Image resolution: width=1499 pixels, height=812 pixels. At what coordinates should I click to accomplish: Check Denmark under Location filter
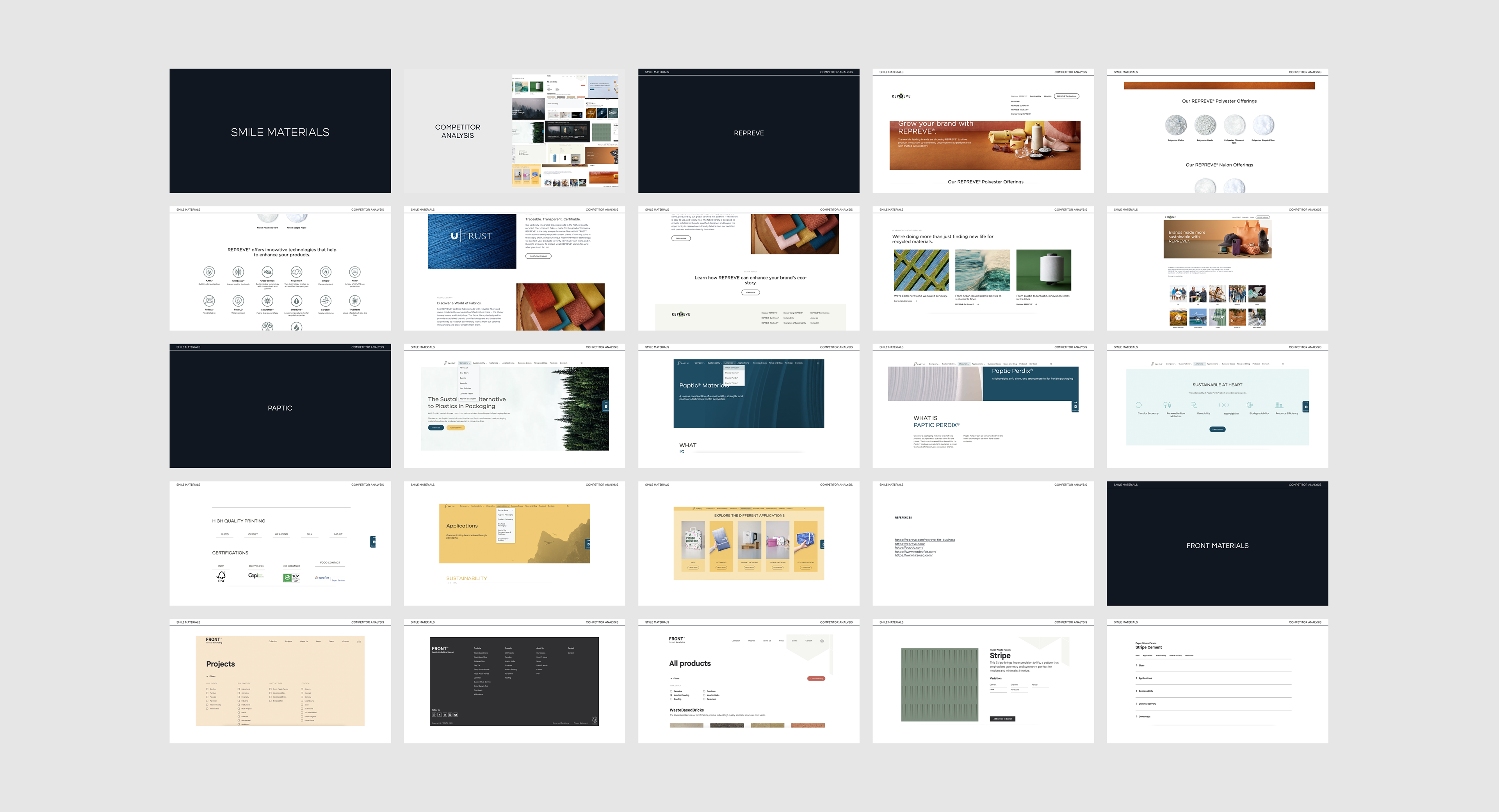click(302, 693)
